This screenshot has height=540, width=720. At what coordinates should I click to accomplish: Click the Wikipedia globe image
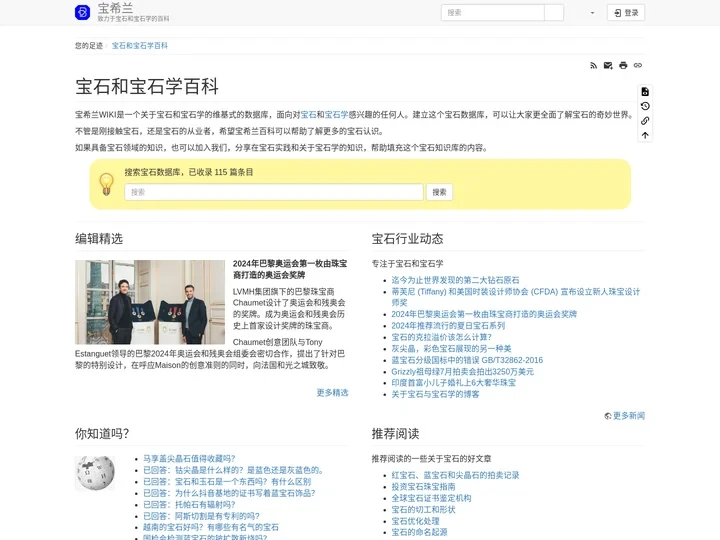tap(95, 472)
